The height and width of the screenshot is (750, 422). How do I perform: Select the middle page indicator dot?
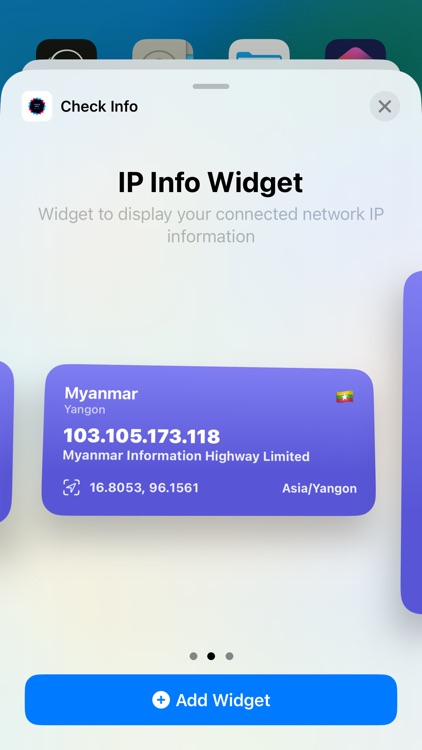point(211,656)
